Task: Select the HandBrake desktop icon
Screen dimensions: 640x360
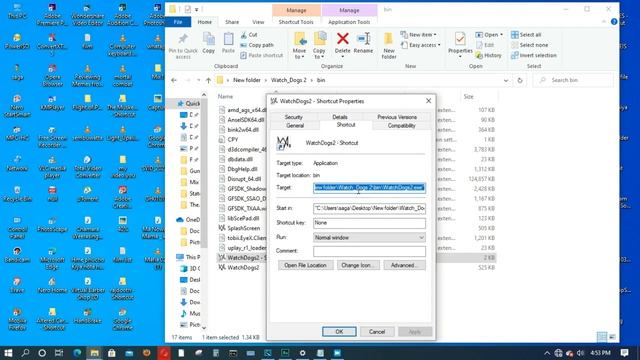Action: 87,316
